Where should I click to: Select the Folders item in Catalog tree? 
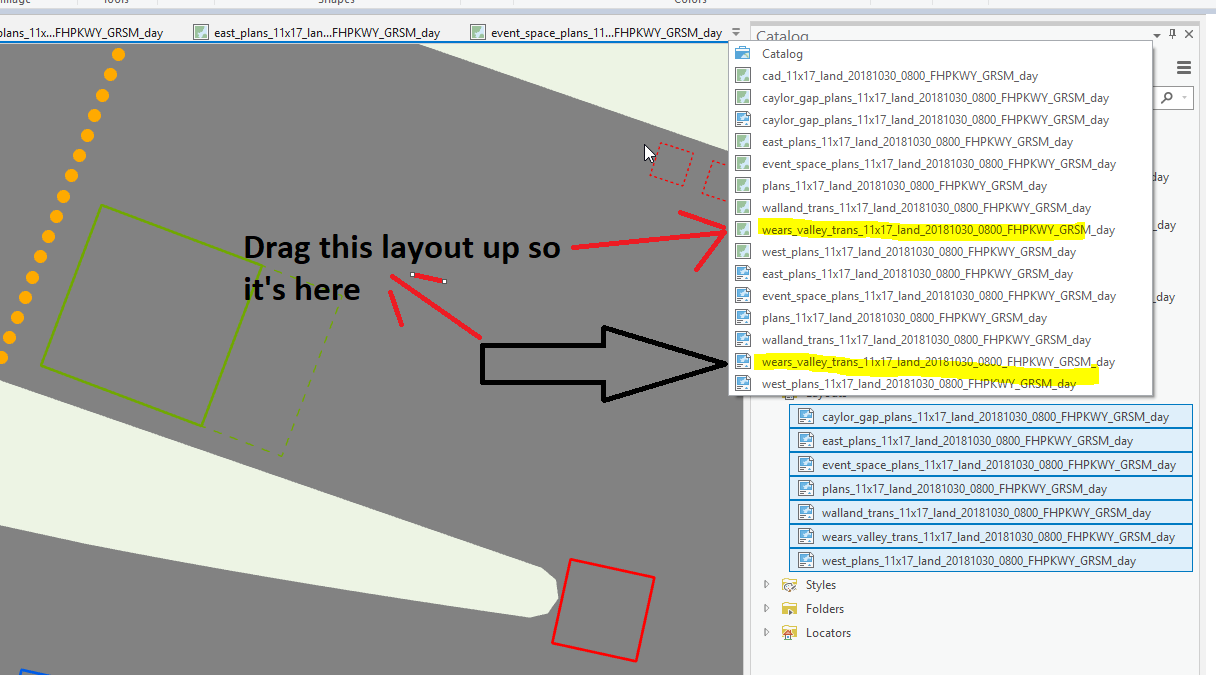(825, 609)
